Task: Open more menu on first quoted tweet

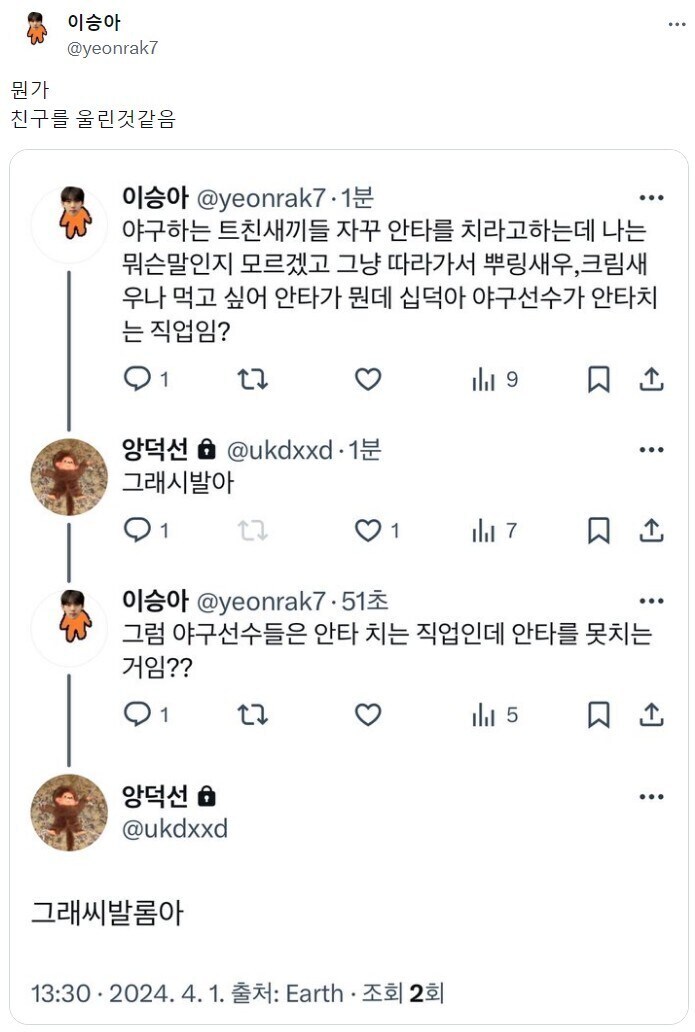Action: click(651, 197)
